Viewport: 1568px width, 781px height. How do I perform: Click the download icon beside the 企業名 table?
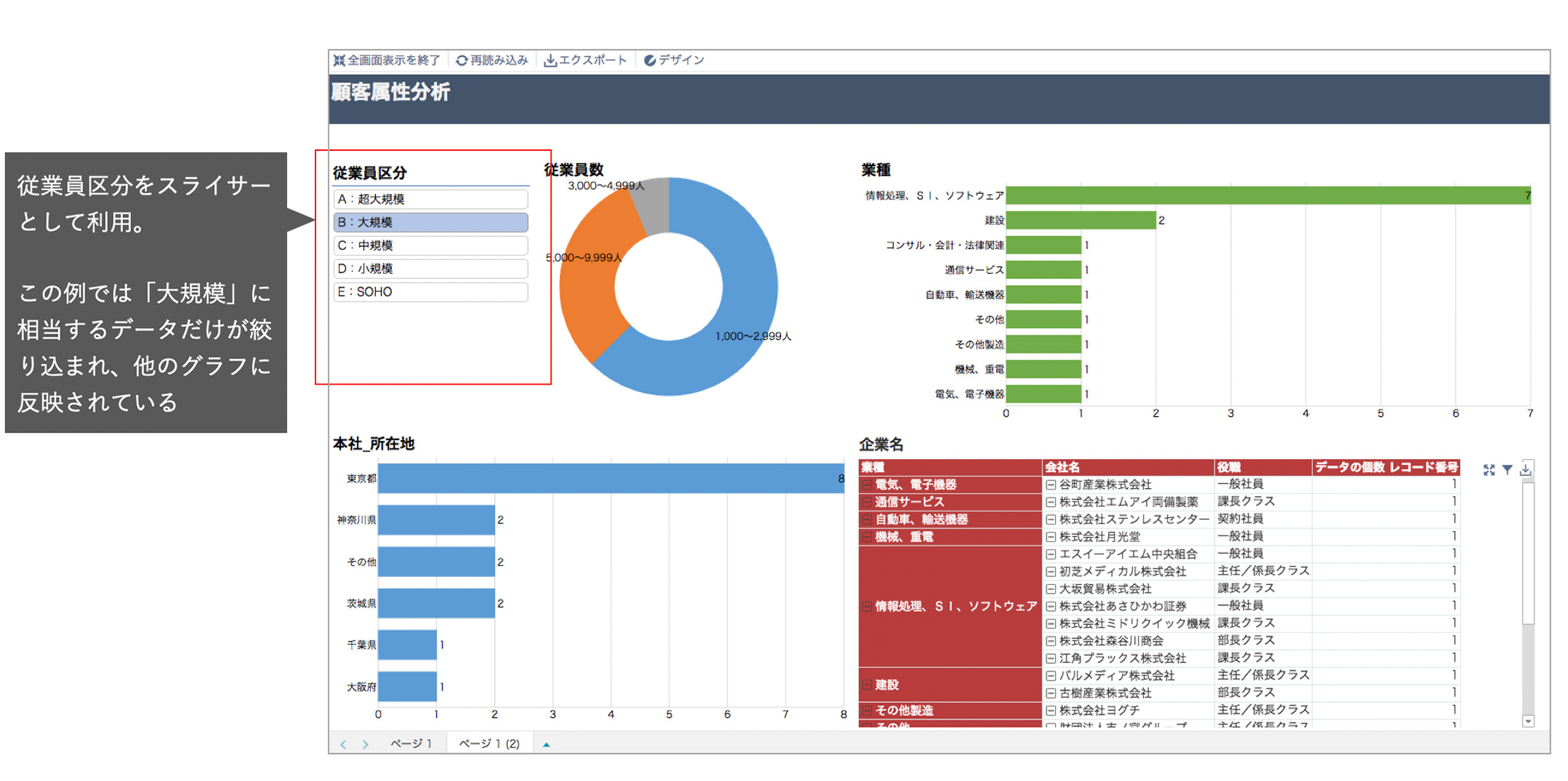click(x=1526, y=470)
